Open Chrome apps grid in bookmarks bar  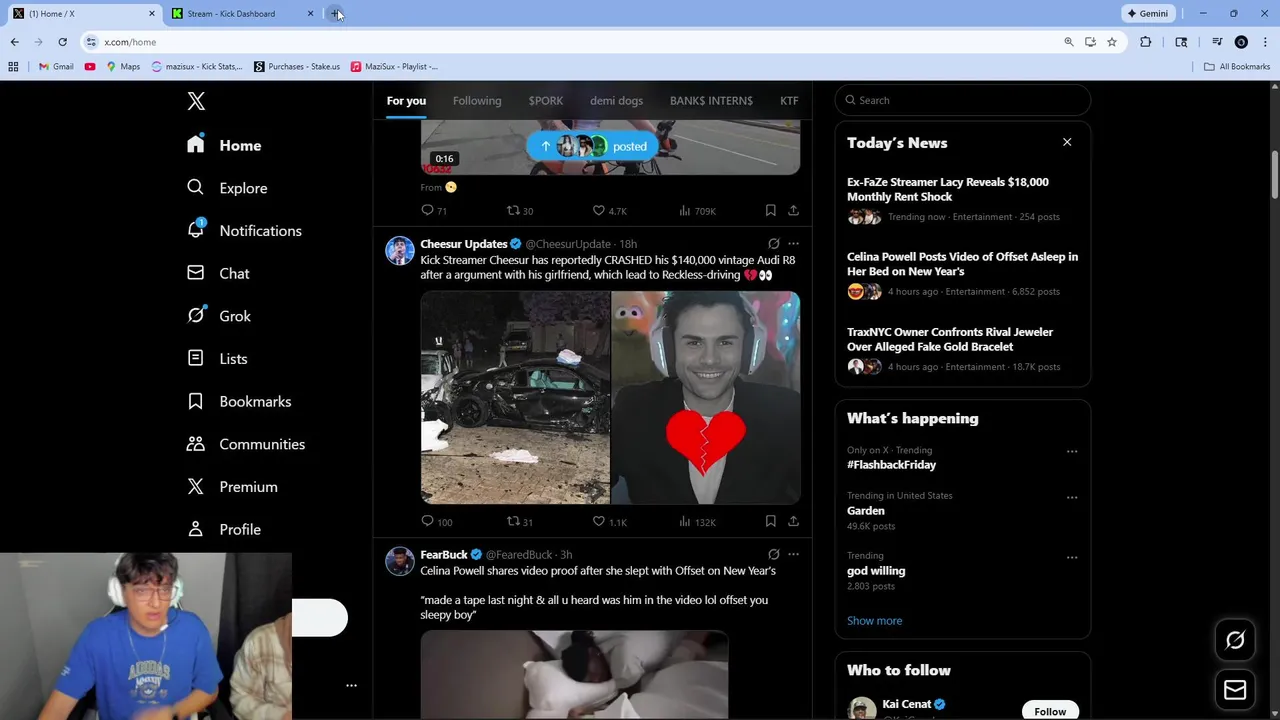(x=13, y=66)
